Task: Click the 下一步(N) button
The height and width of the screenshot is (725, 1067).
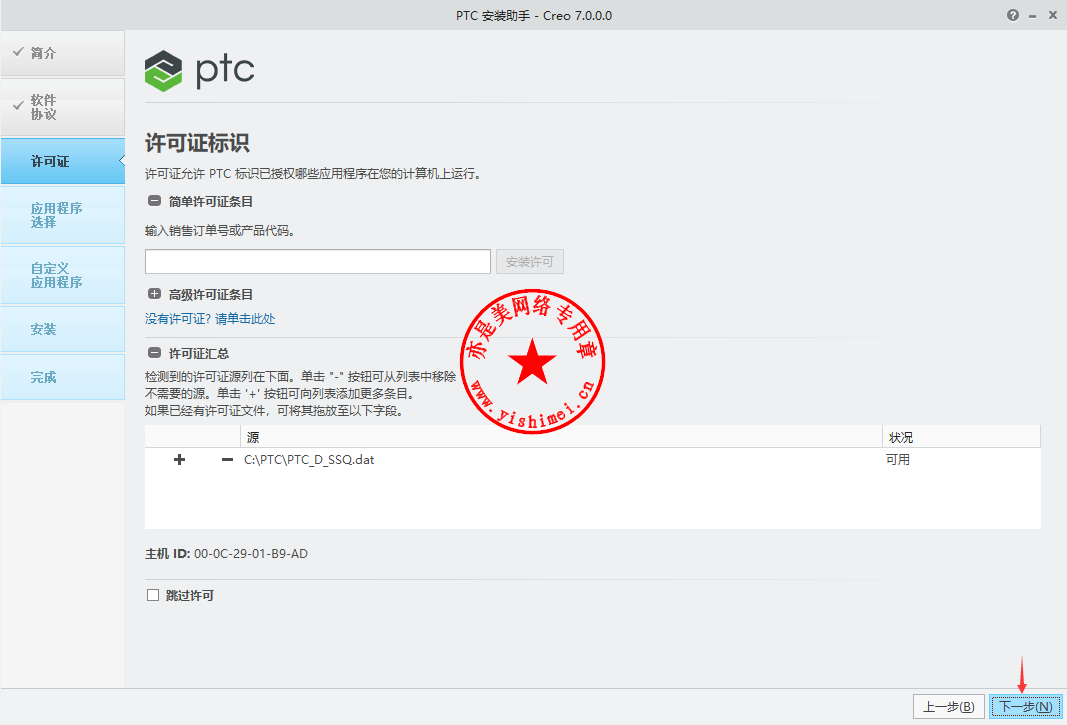Action: point(1025,707)
